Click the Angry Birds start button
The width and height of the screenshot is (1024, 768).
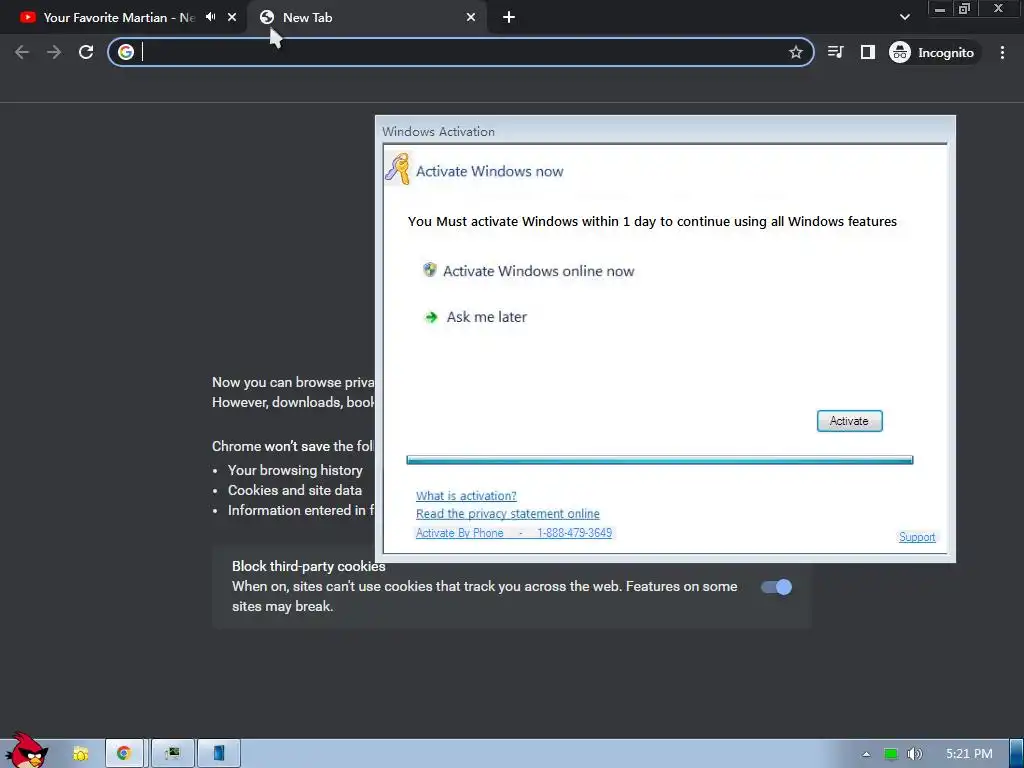[25, 751]
